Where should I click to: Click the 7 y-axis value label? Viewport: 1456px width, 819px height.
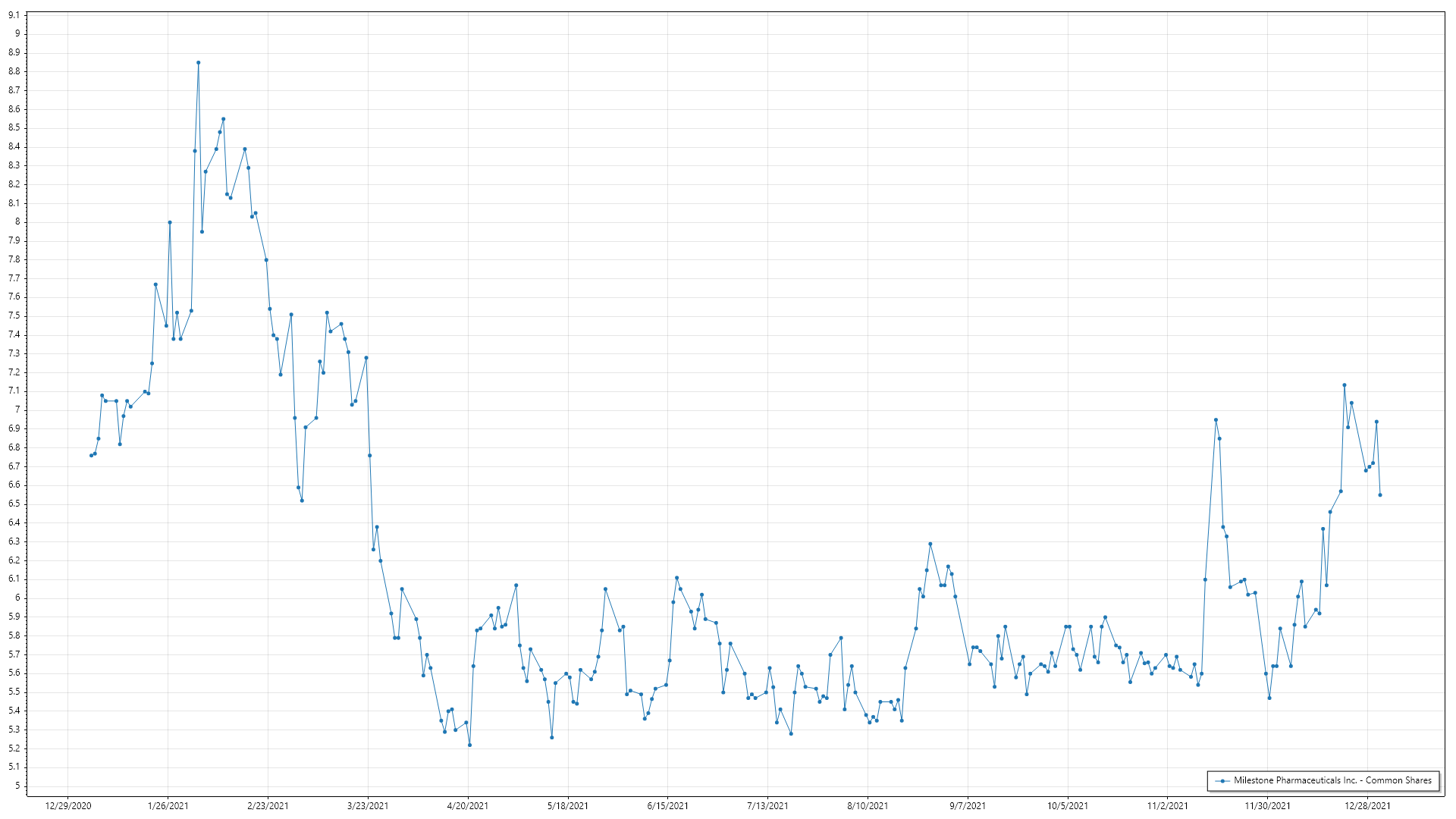[x=17, y=409]
